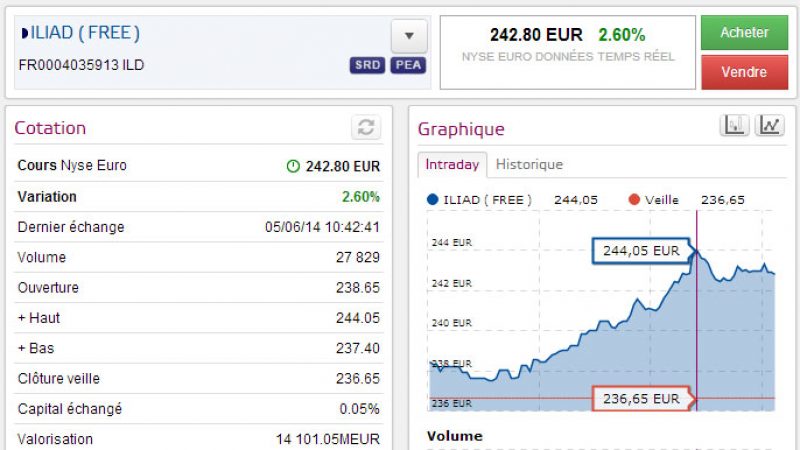Open the Historique tab
800x450 pixels.
click(529, 165)
